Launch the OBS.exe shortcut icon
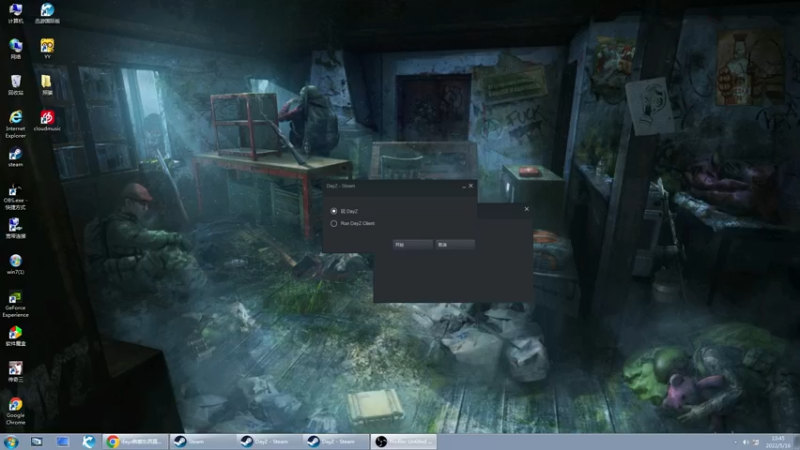 (15, 196)
